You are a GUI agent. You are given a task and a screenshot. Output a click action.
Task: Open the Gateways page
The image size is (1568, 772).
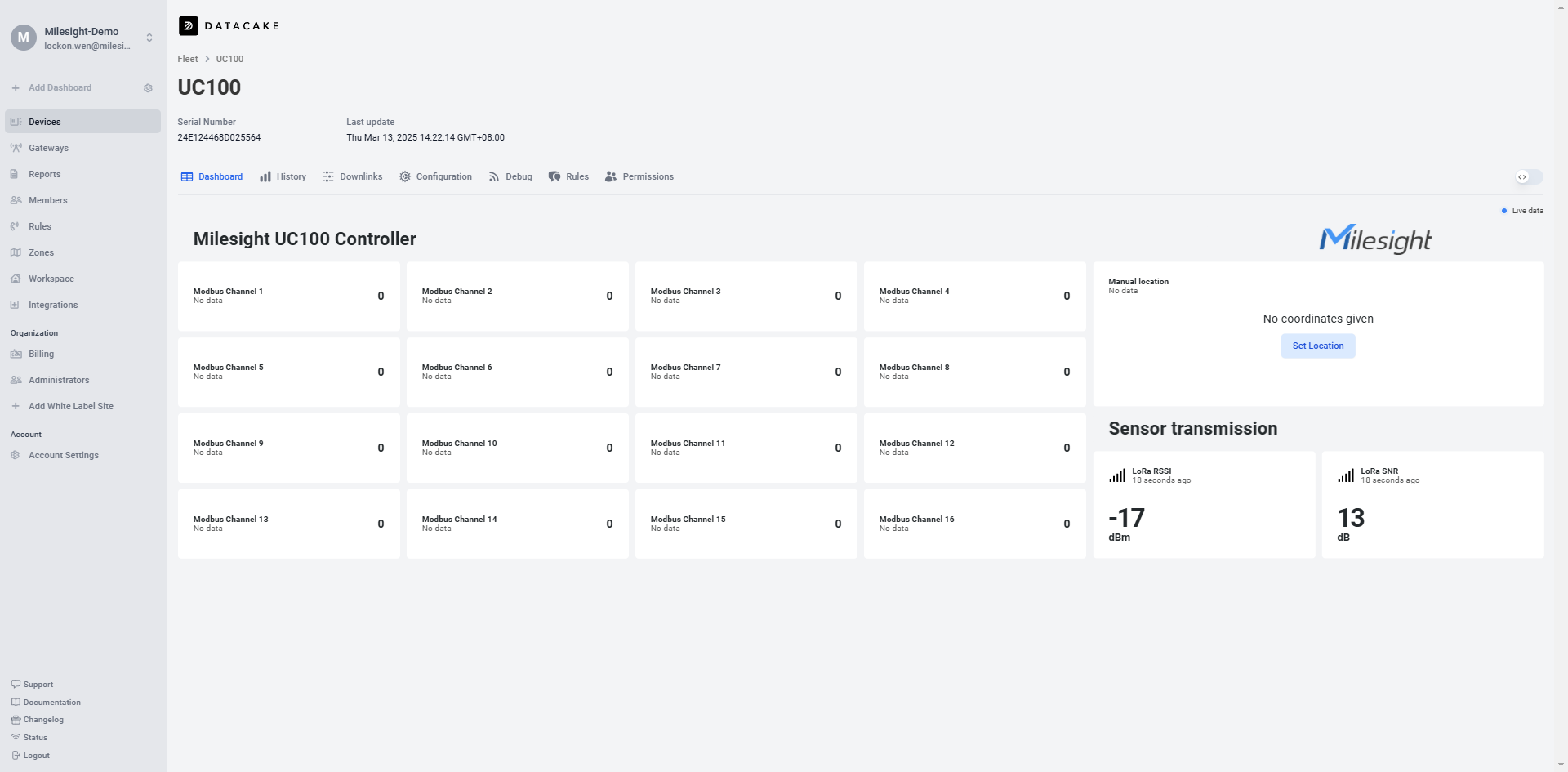(x=82, y=148)
